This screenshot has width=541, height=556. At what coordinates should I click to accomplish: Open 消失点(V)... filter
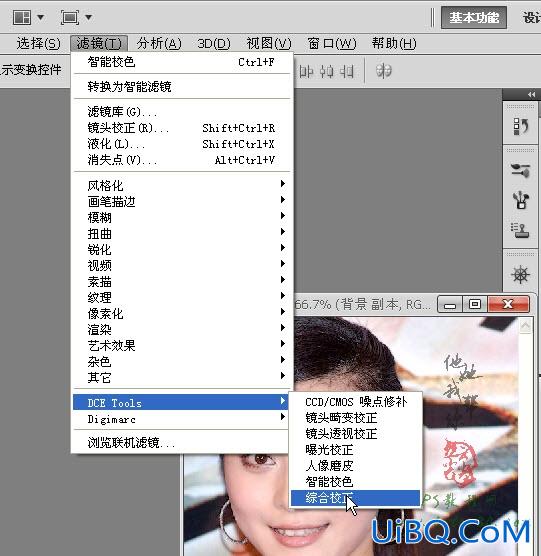pyautogui.click(x=182, y=160)
